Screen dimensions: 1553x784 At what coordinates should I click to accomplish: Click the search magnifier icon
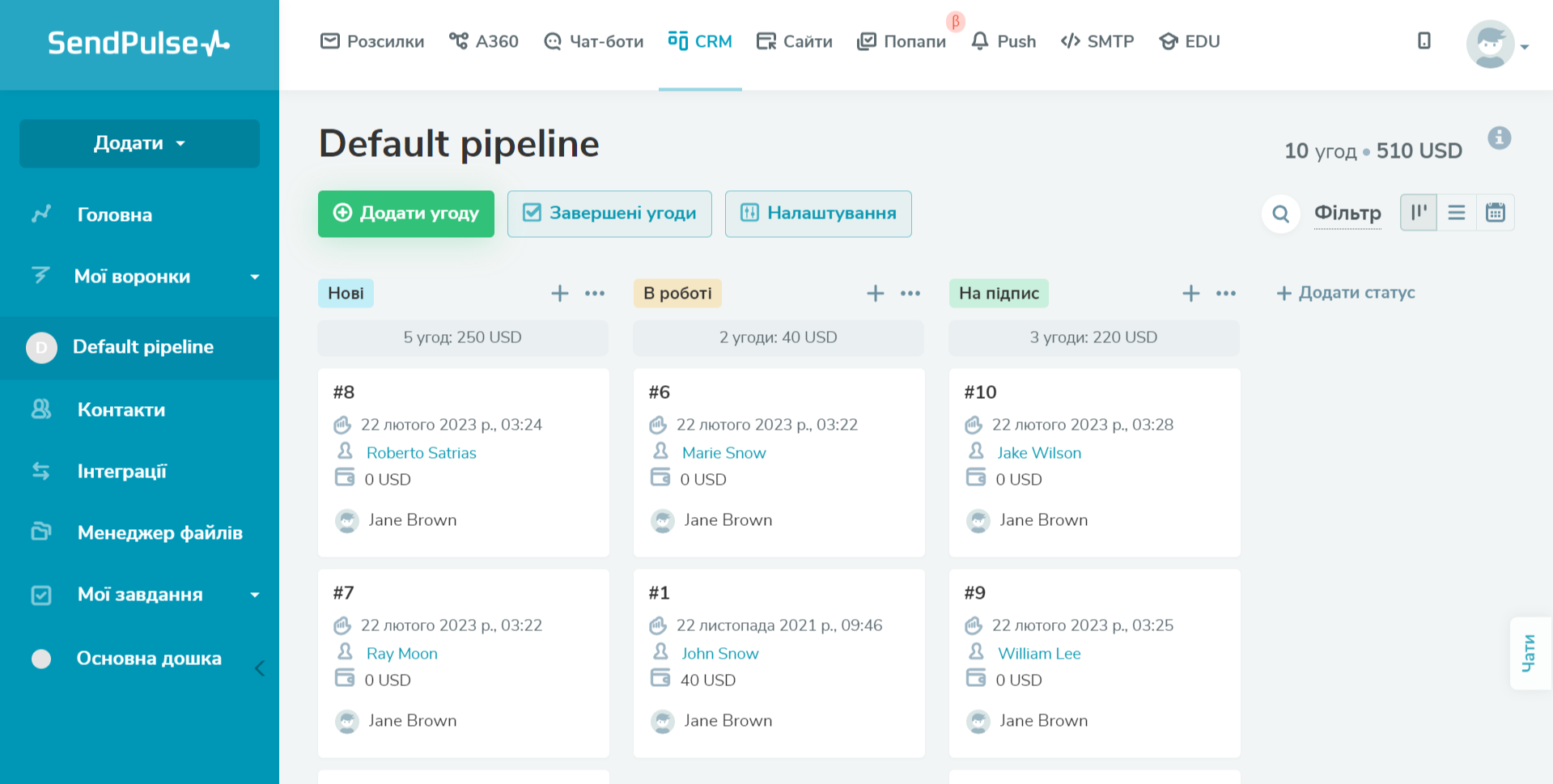pyautogui.click(x=1280, y=214)
